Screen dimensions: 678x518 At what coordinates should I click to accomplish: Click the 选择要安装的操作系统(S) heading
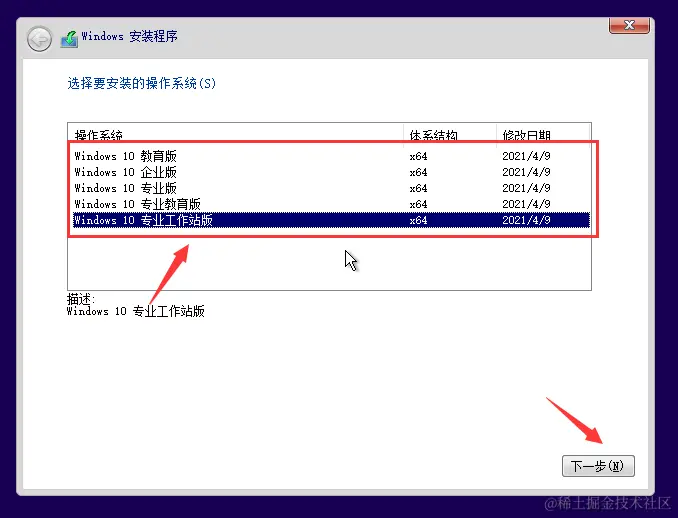click(x=141, y=83)
